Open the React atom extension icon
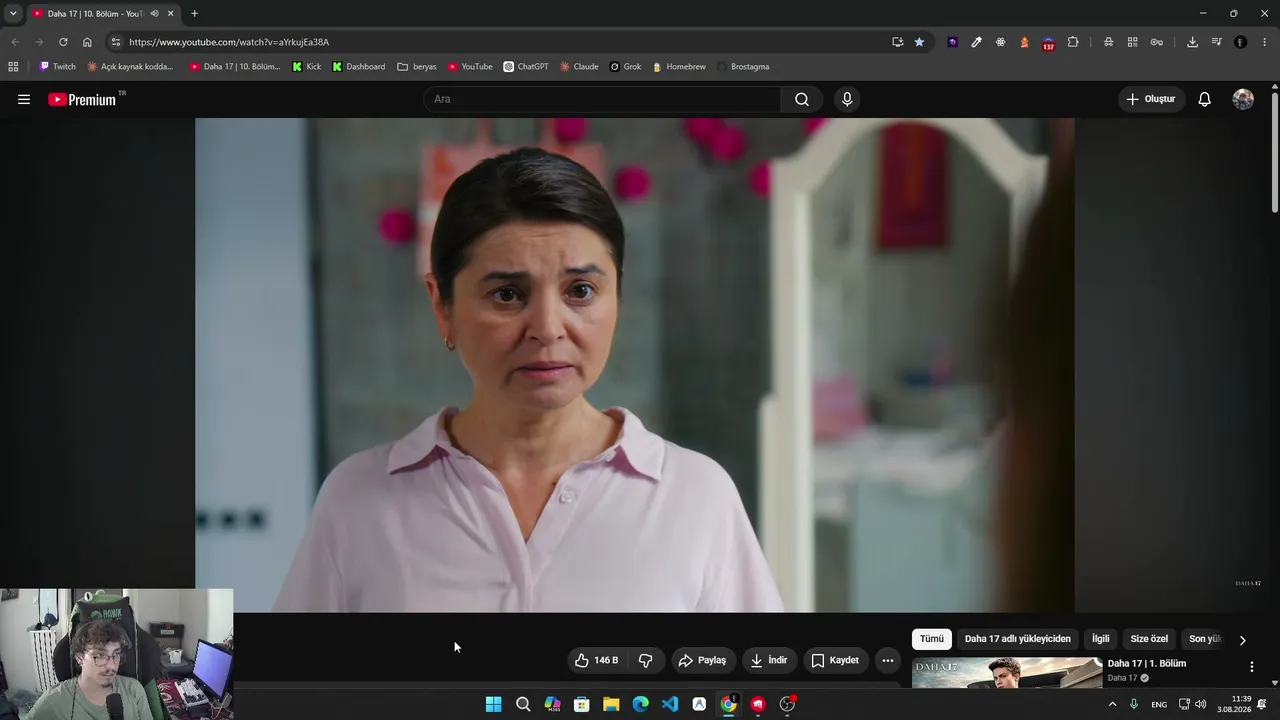 point(1000,42)
